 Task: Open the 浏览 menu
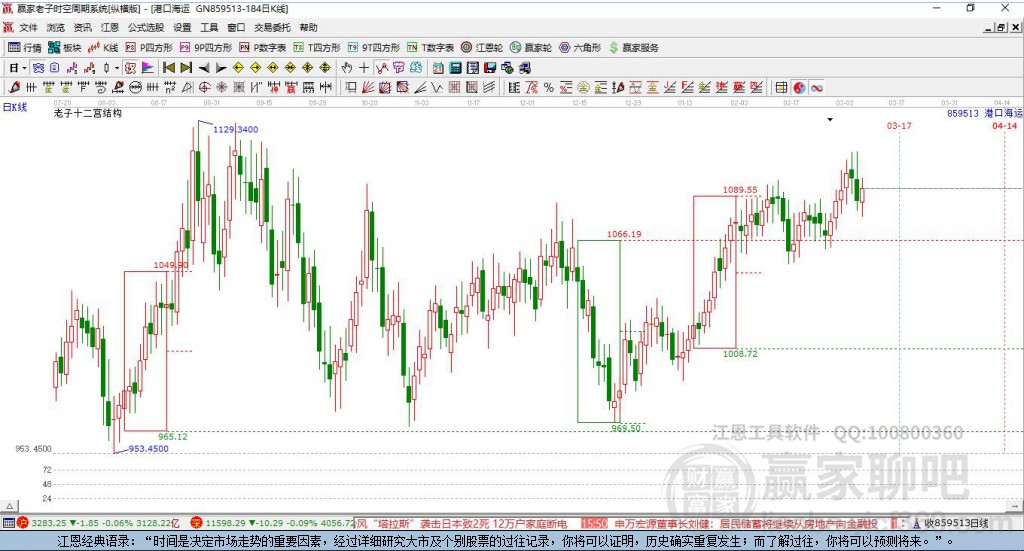[x=56, y=27]
